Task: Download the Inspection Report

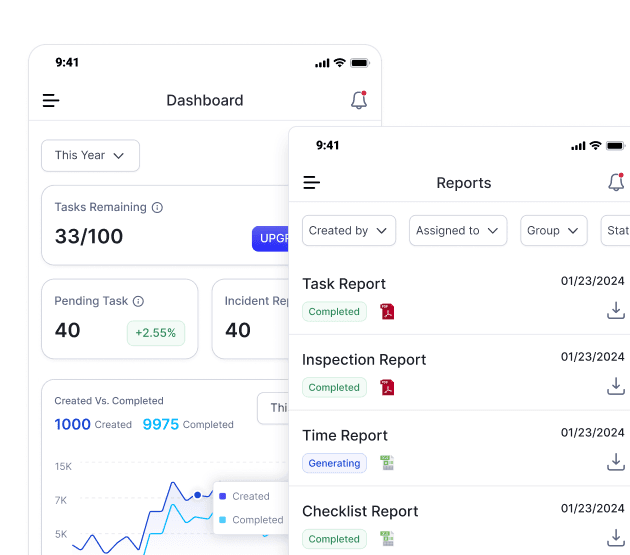Action: tap(616, 386)
